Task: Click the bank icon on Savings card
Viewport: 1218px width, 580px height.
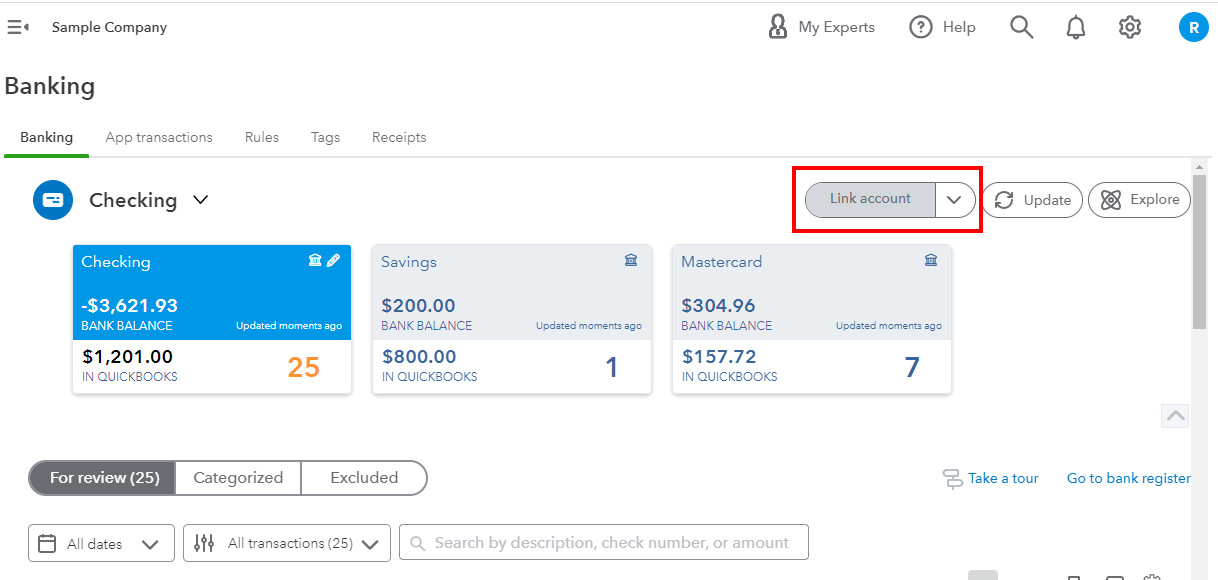Action: pos(631,260)
